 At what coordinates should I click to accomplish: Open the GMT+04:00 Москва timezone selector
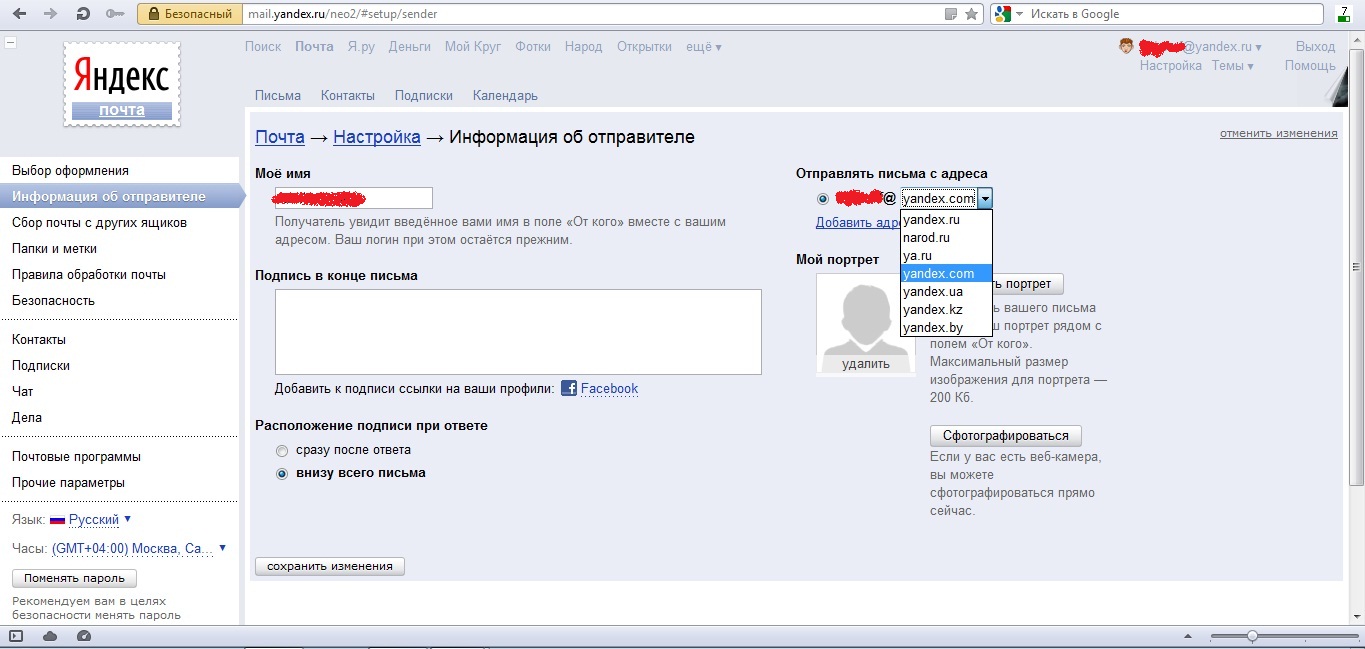tap(138, 549)
